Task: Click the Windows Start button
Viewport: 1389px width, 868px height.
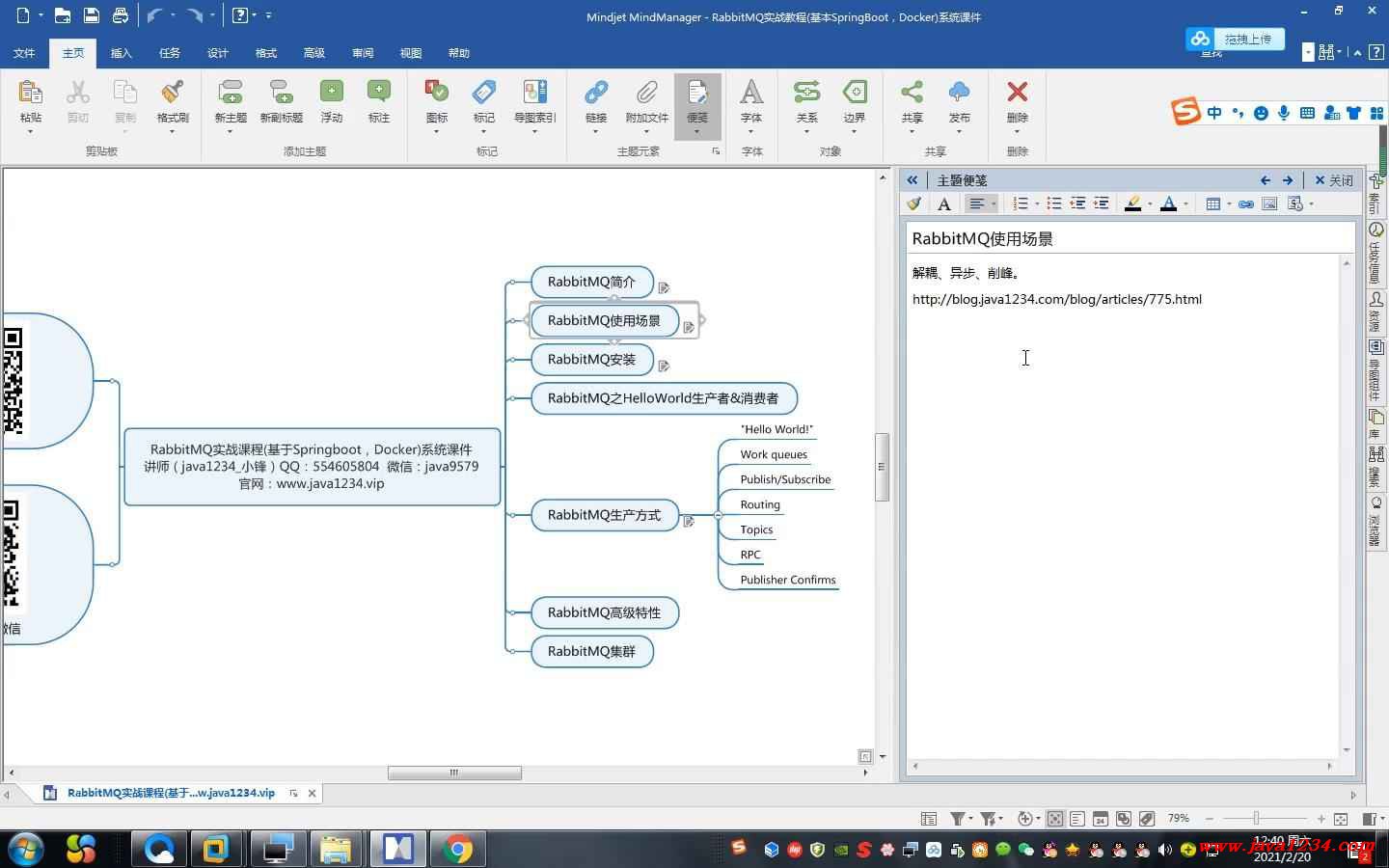Action: (26, 849)
